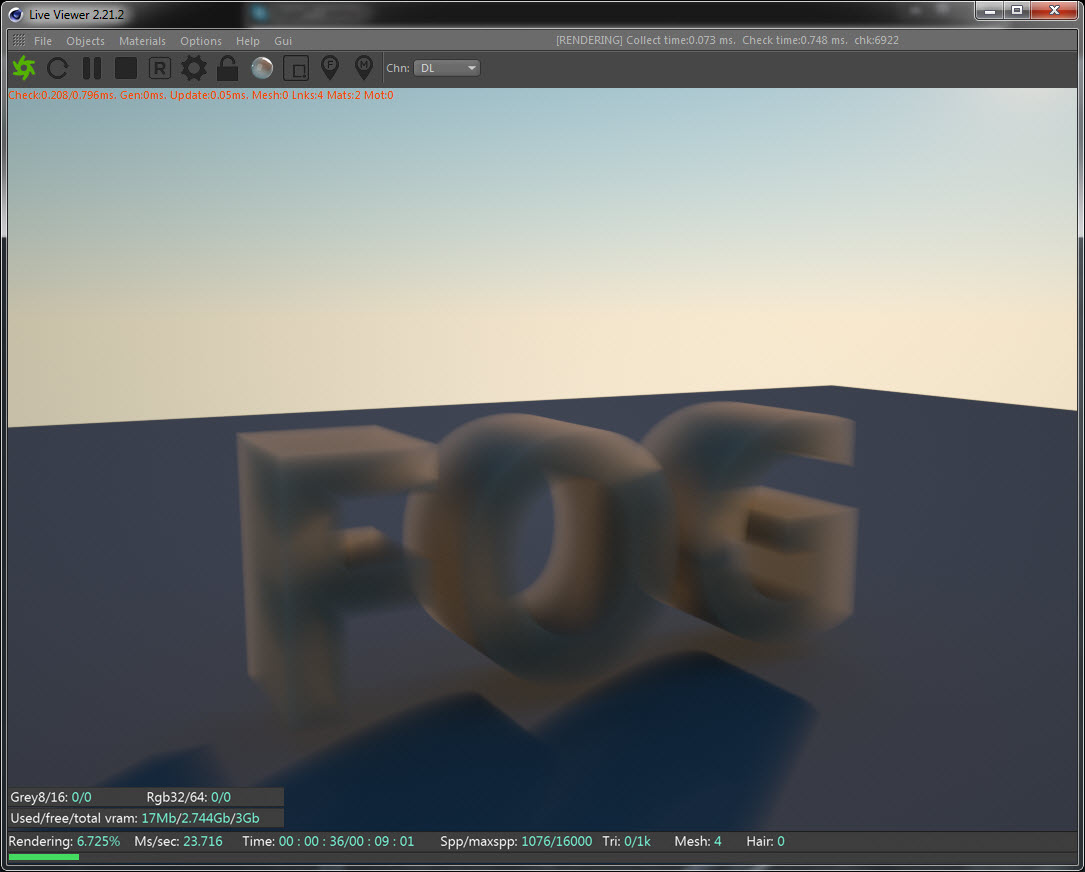
Task: Open the Chn channel dropdown showing DL
Action: pyautogui.click(x=446, y=68)
